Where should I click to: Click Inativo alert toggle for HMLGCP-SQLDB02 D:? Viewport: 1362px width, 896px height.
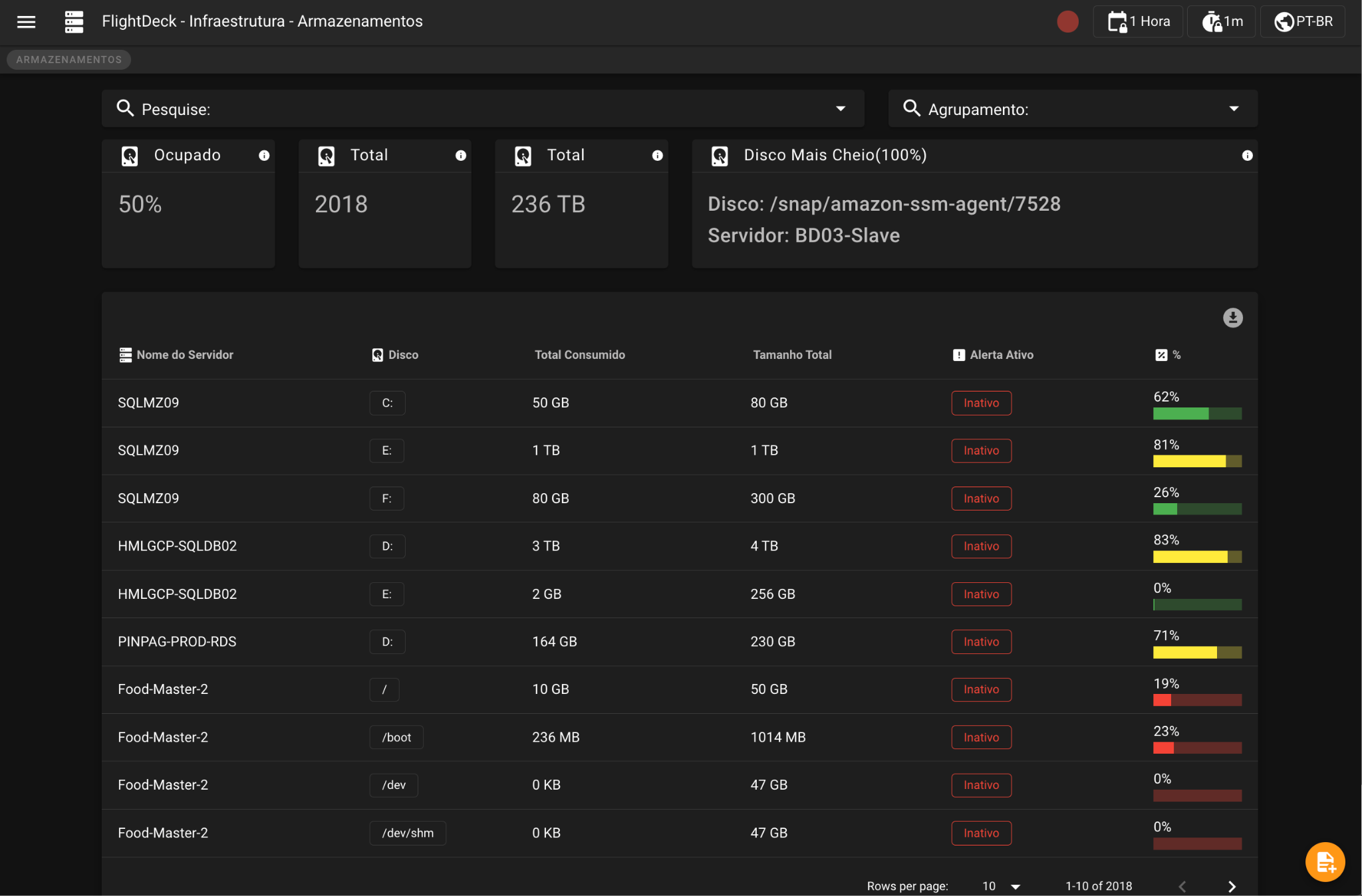tap(981, 546)
